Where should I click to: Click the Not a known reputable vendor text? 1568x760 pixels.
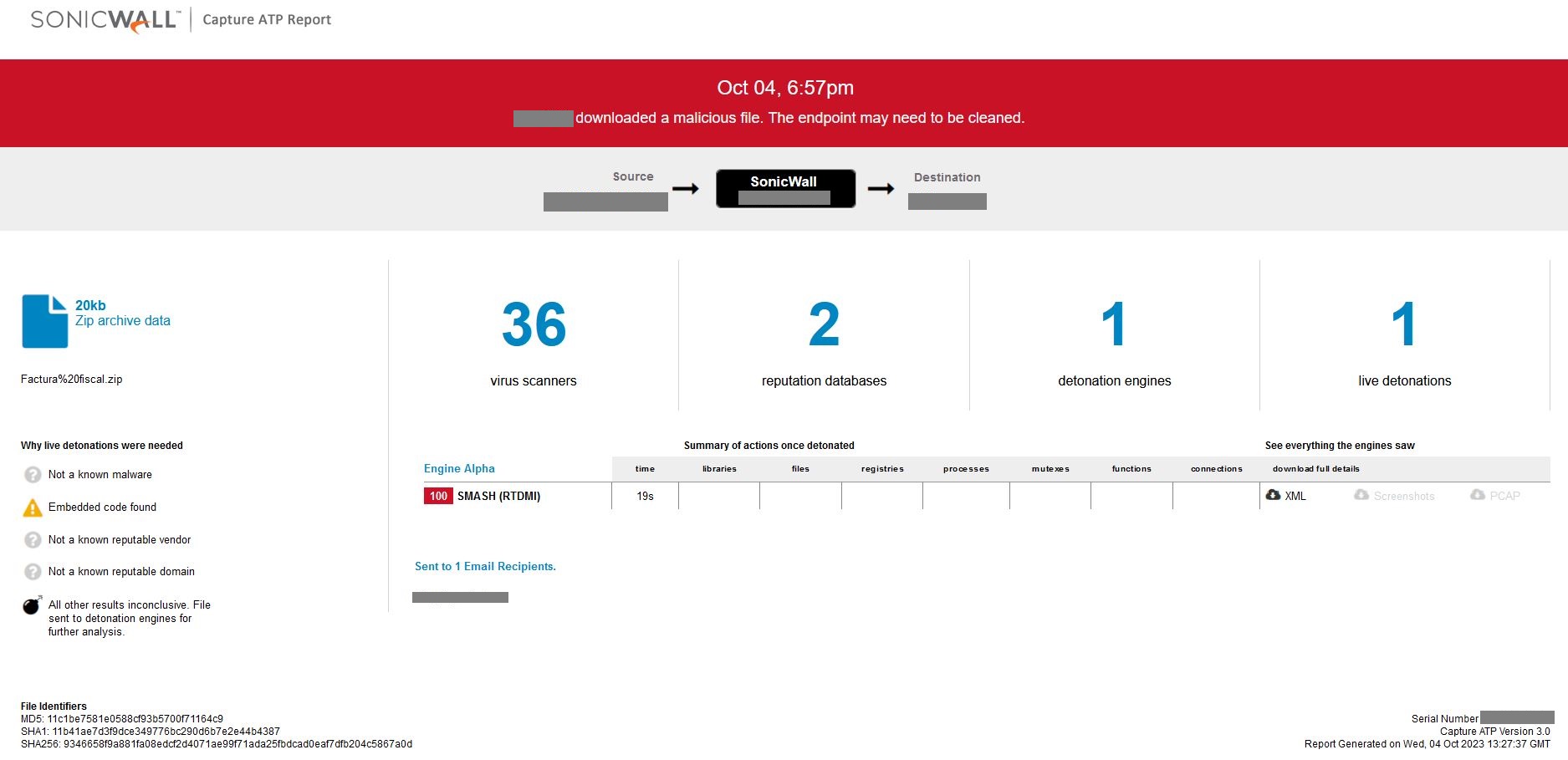120,540
